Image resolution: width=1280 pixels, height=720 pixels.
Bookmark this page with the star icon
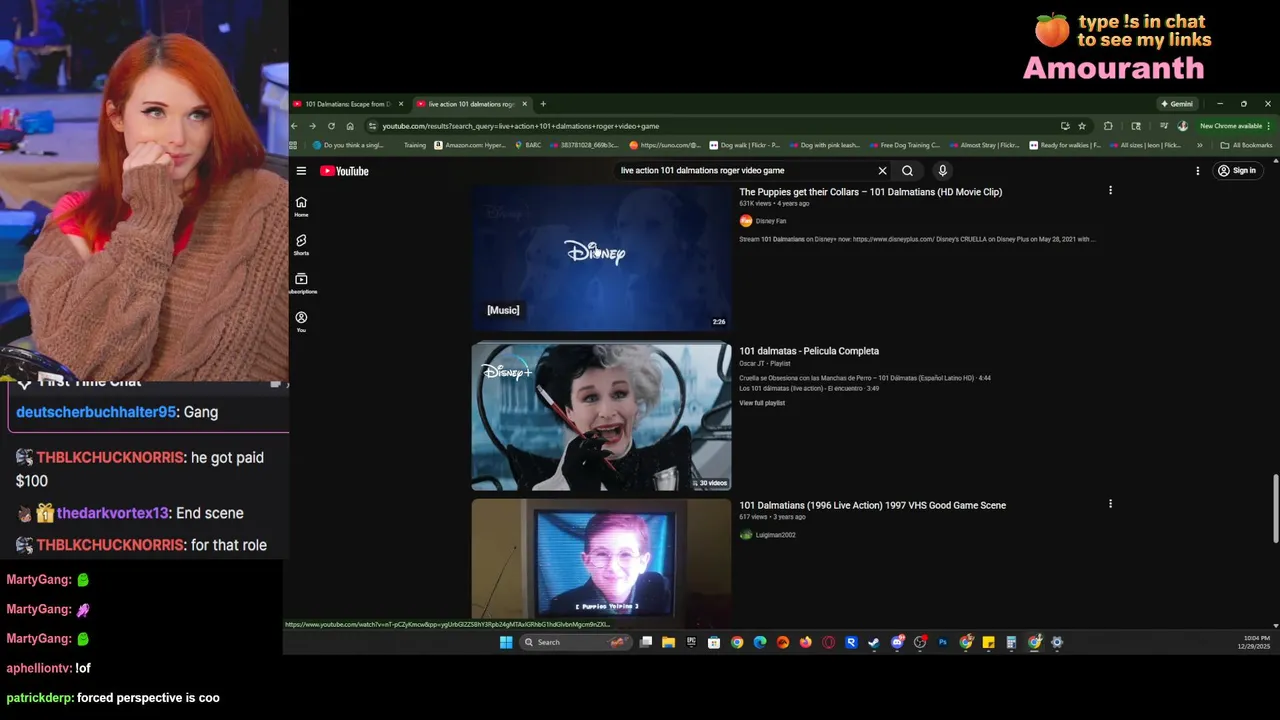click(1082, 126)
